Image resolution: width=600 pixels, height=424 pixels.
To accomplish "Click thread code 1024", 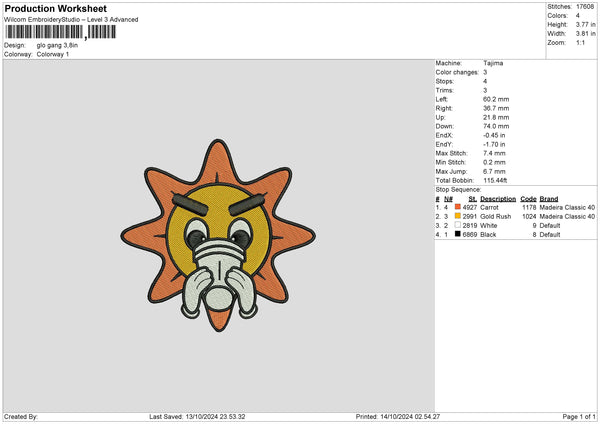I will click(x=529, y=217).
